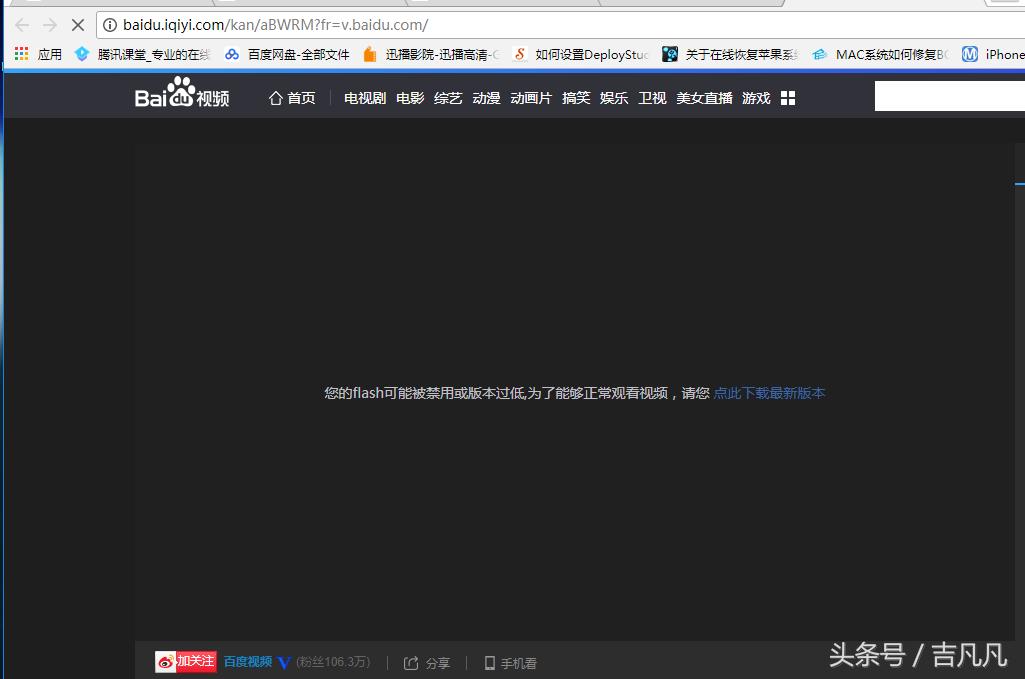
Task: Click the back navigation arrow
Action: tap(22, 25)
